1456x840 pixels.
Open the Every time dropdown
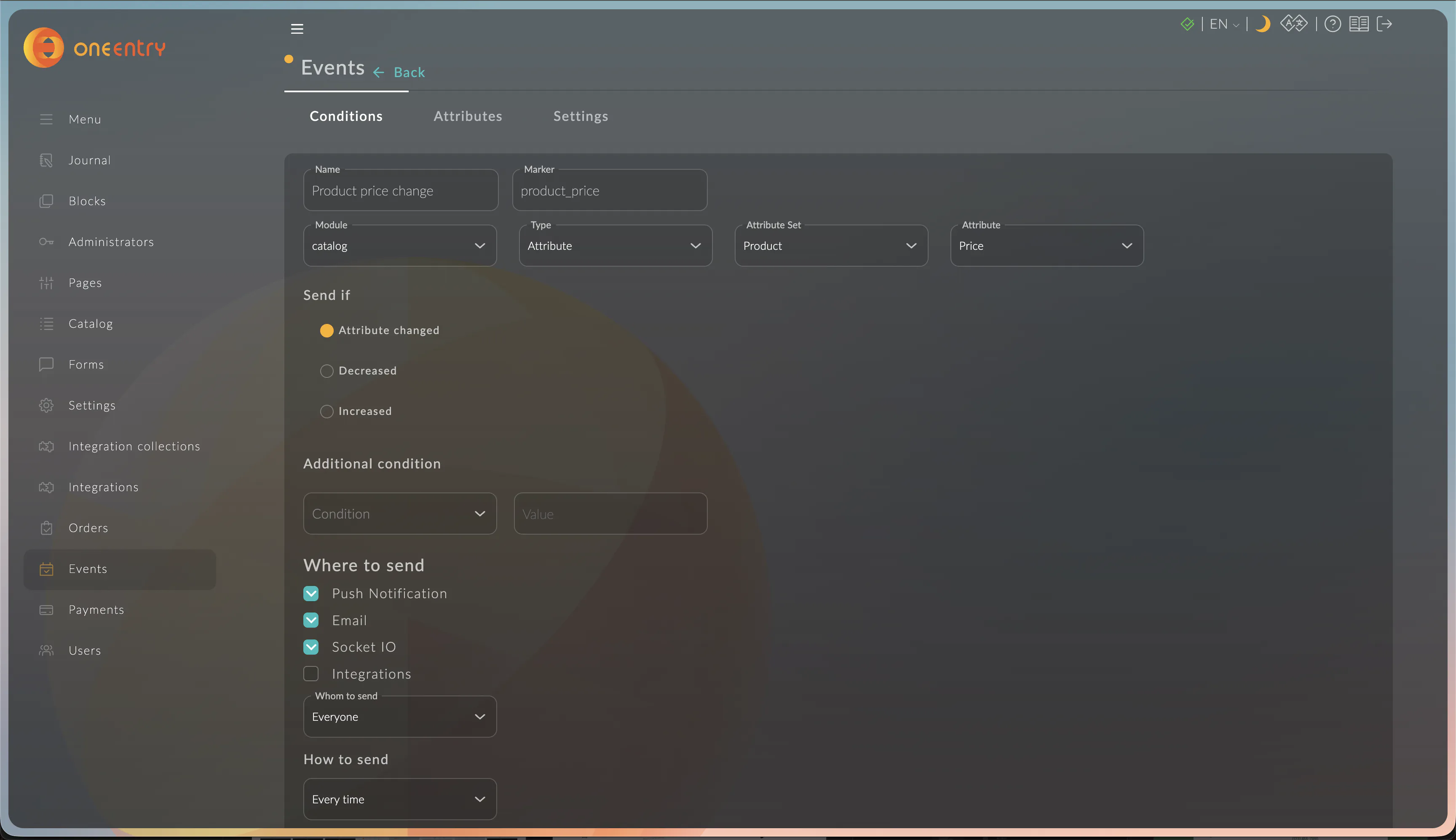tap(400, 799)
